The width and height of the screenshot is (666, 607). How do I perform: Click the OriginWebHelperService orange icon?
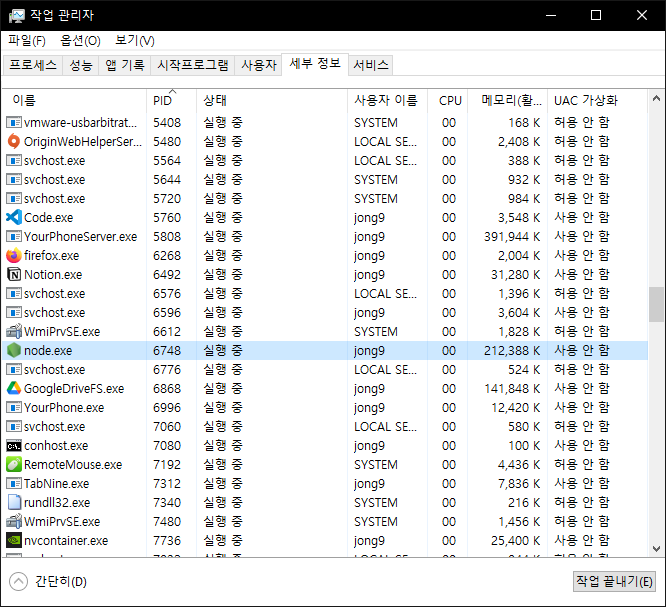tap(14, 141)
